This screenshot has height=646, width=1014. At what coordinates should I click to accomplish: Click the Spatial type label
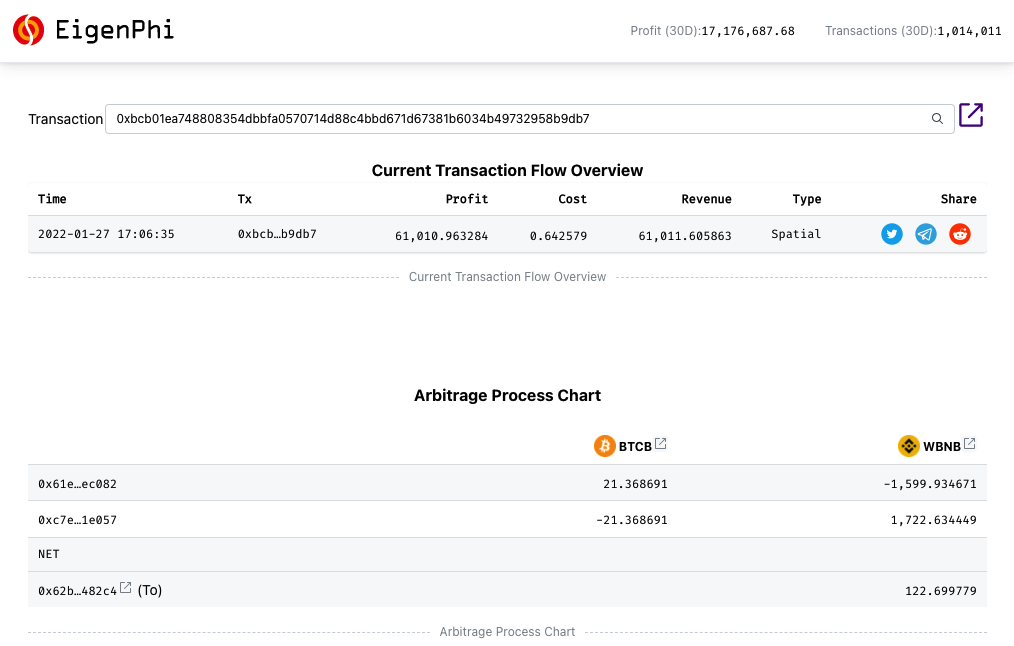[796, 233]
